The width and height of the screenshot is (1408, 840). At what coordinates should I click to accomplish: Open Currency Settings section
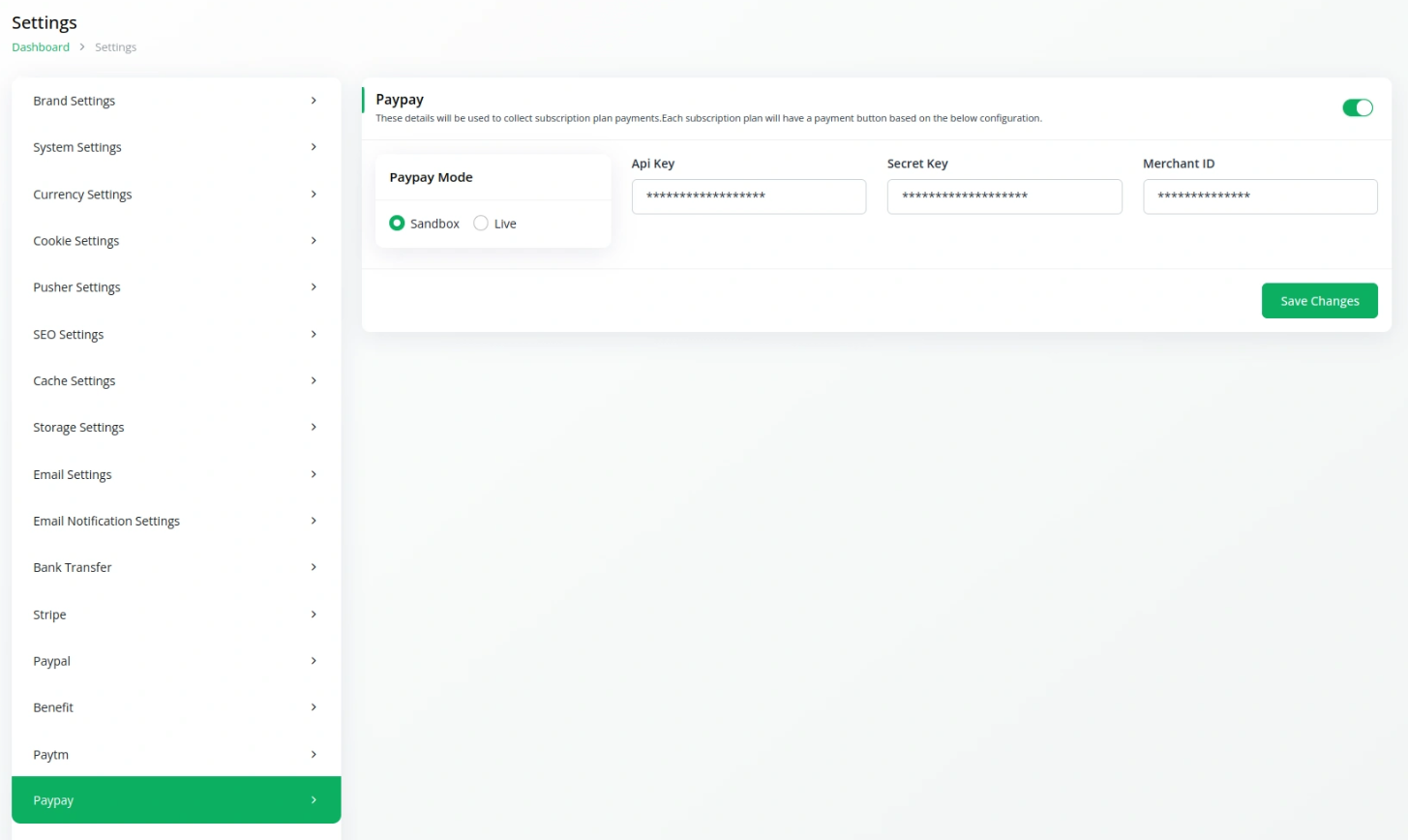coord(176,195)
